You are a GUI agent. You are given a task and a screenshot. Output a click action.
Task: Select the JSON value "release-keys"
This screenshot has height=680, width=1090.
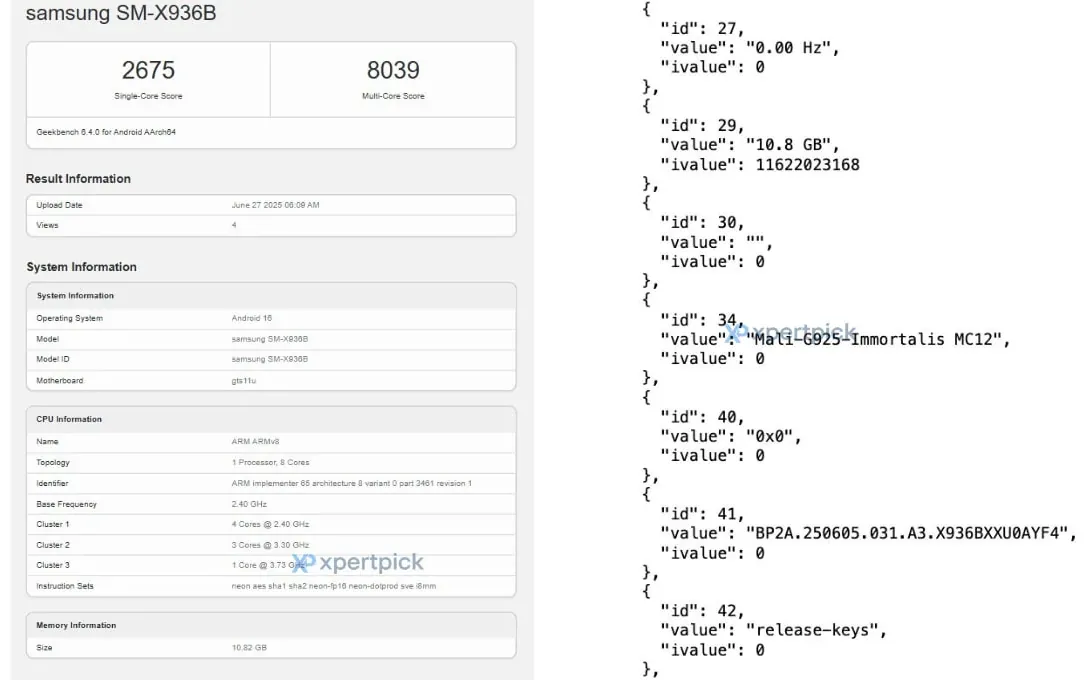[812, 631]
